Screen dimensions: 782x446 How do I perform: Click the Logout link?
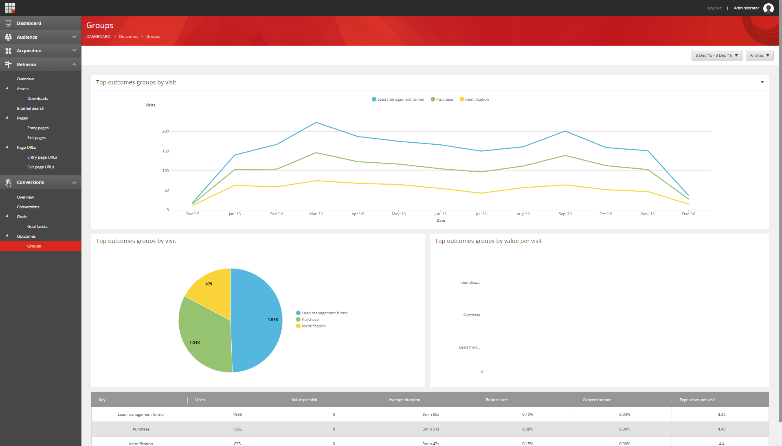[715, 8]
